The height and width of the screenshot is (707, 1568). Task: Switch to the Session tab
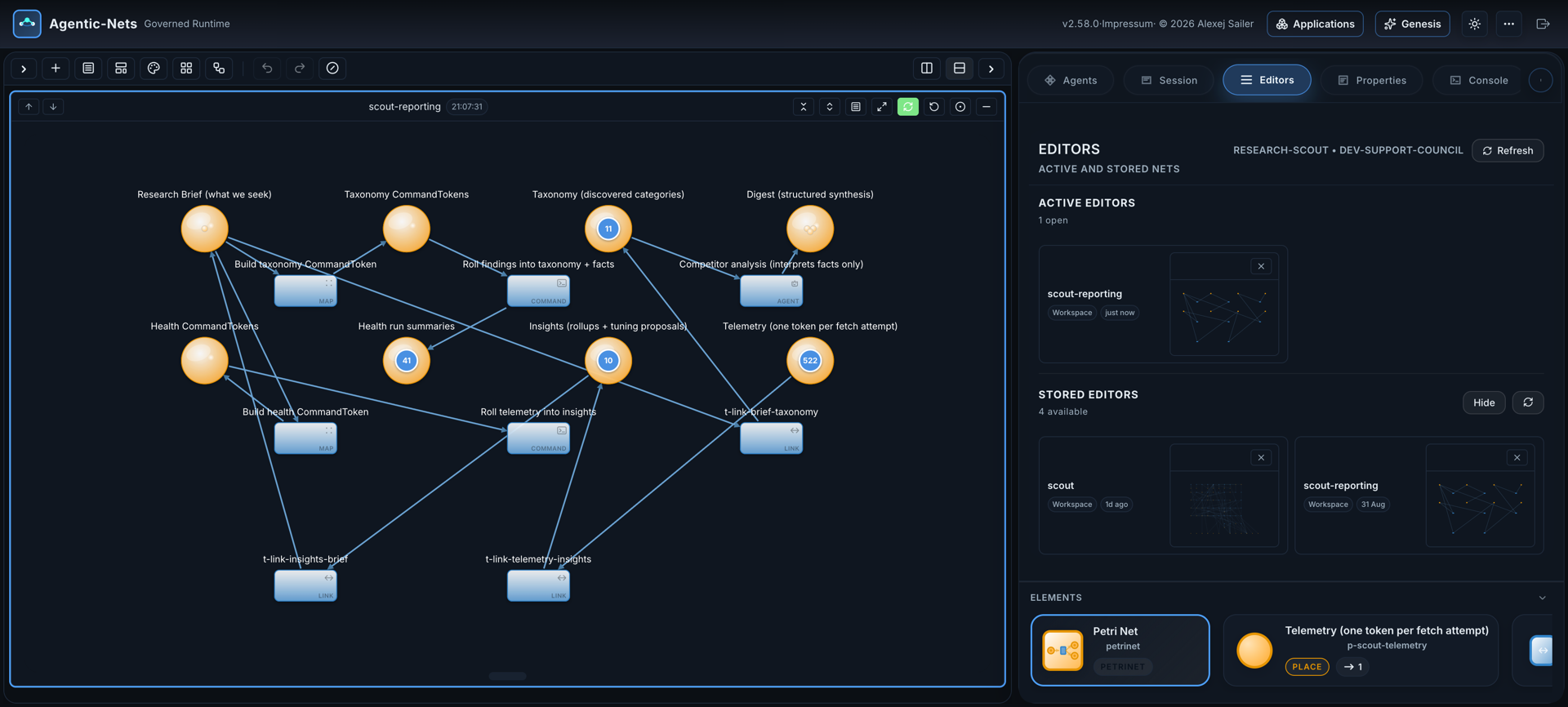[x=1169, y=80]
